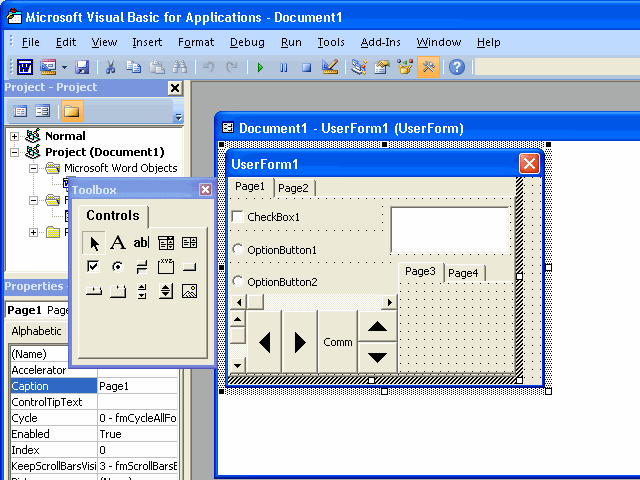
Task: Click the horizontal scrollbar thumb on the form
Action: [256, 302]
